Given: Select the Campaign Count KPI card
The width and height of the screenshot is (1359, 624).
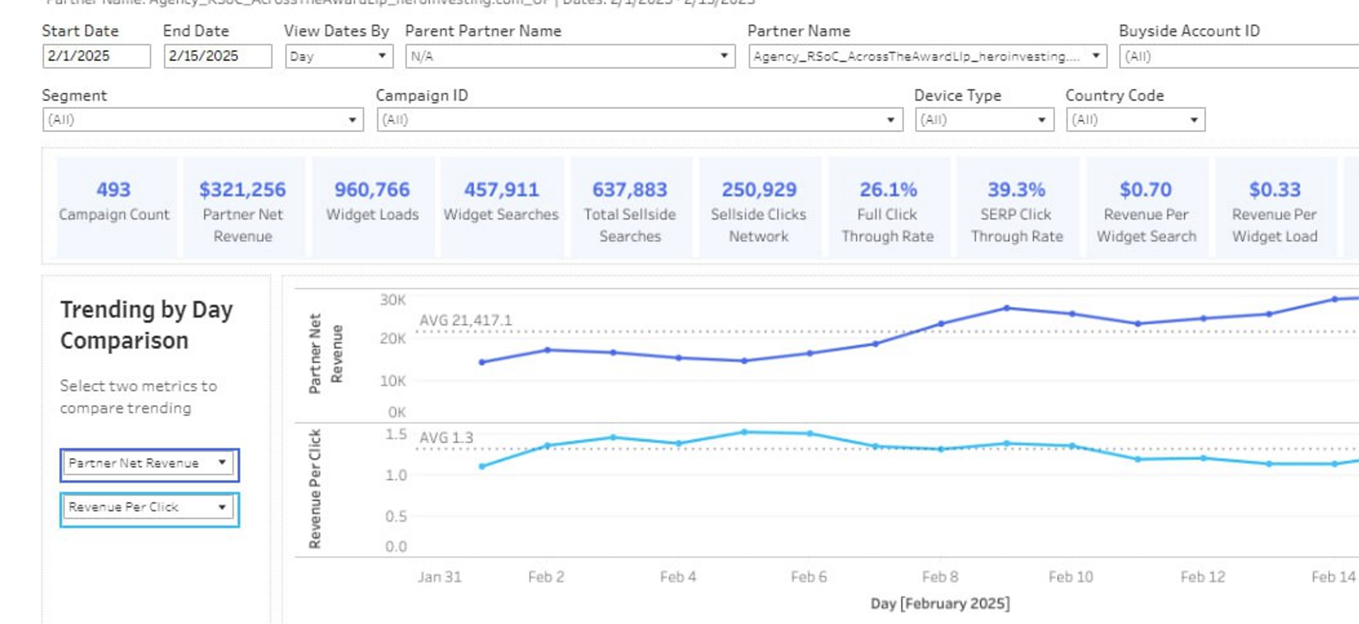Looking at the screenshot, I should pos(114,206).
